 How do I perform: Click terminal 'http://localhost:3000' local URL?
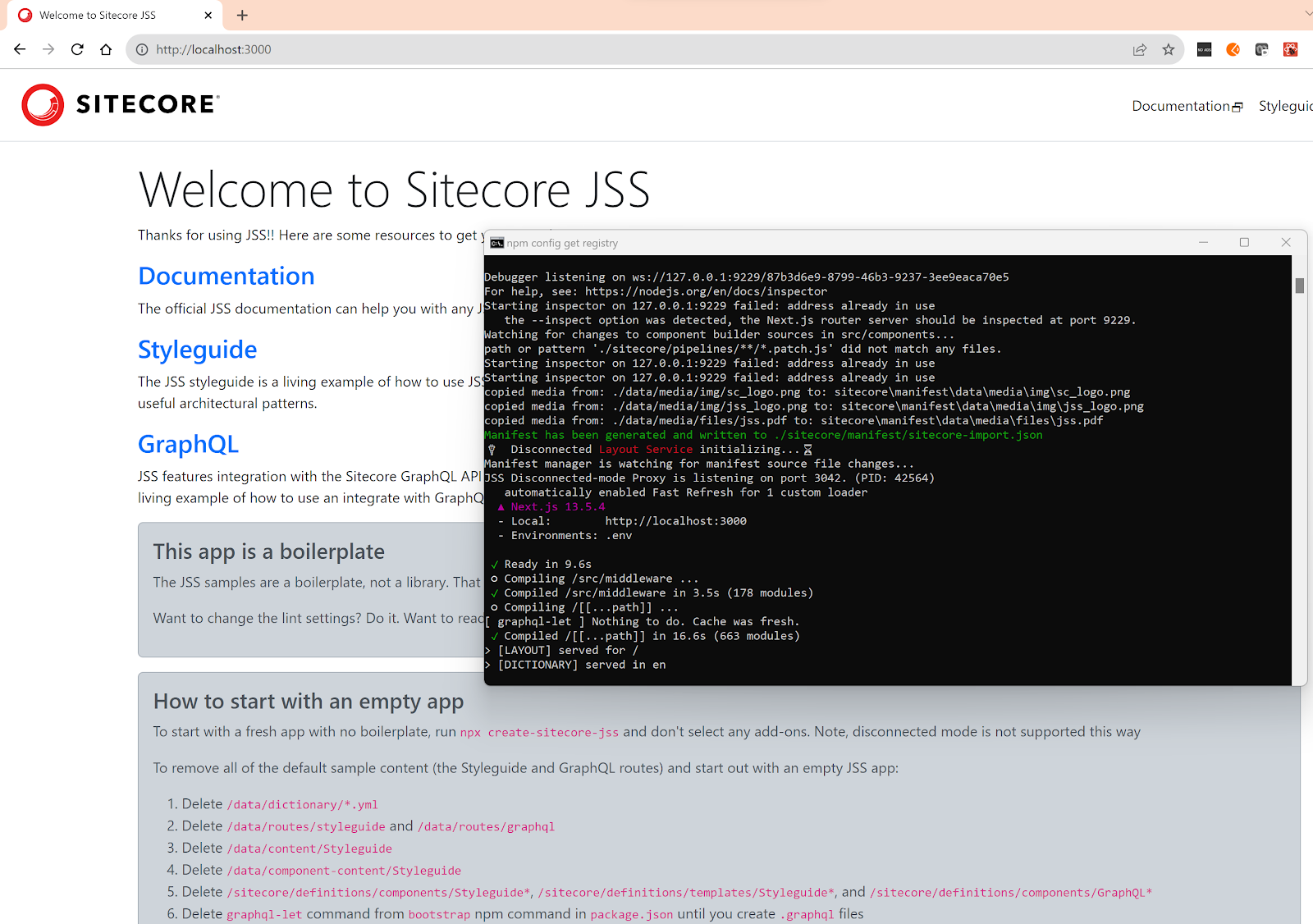tap(676, 521)
